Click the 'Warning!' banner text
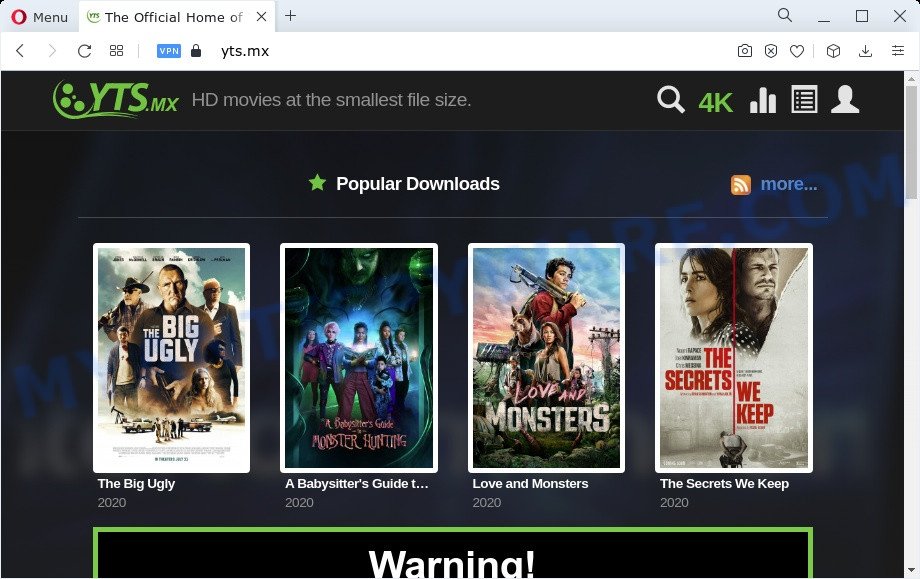The height and width of the screenshot is (579, 920). point(452,563)
